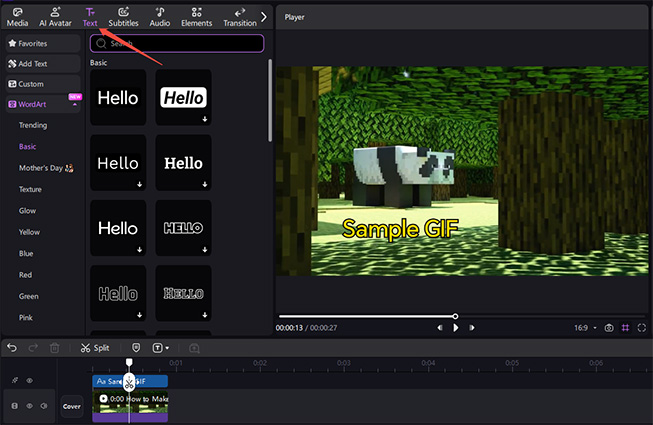Click the add-frame icon in timeline toolbar
The height and width of the screenshot is (425, 653).
coord(194,348)
